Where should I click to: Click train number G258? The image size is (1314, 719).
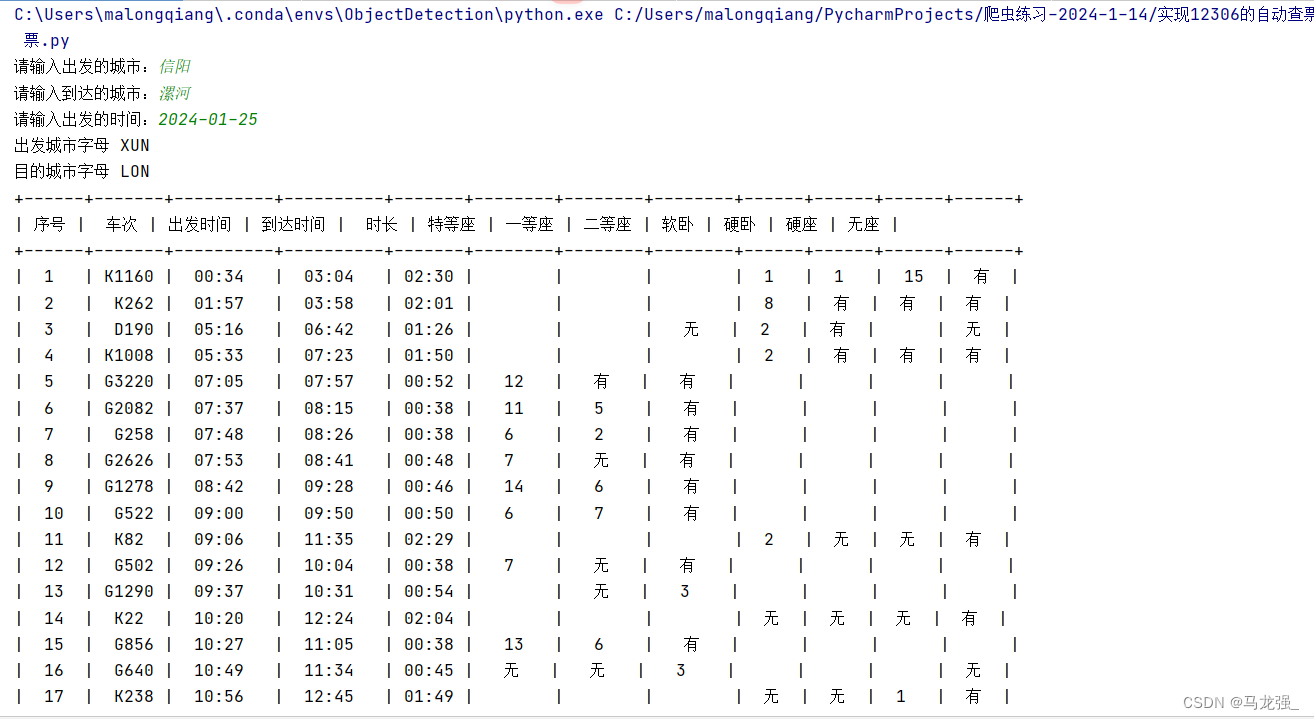(x=134, y=434)
